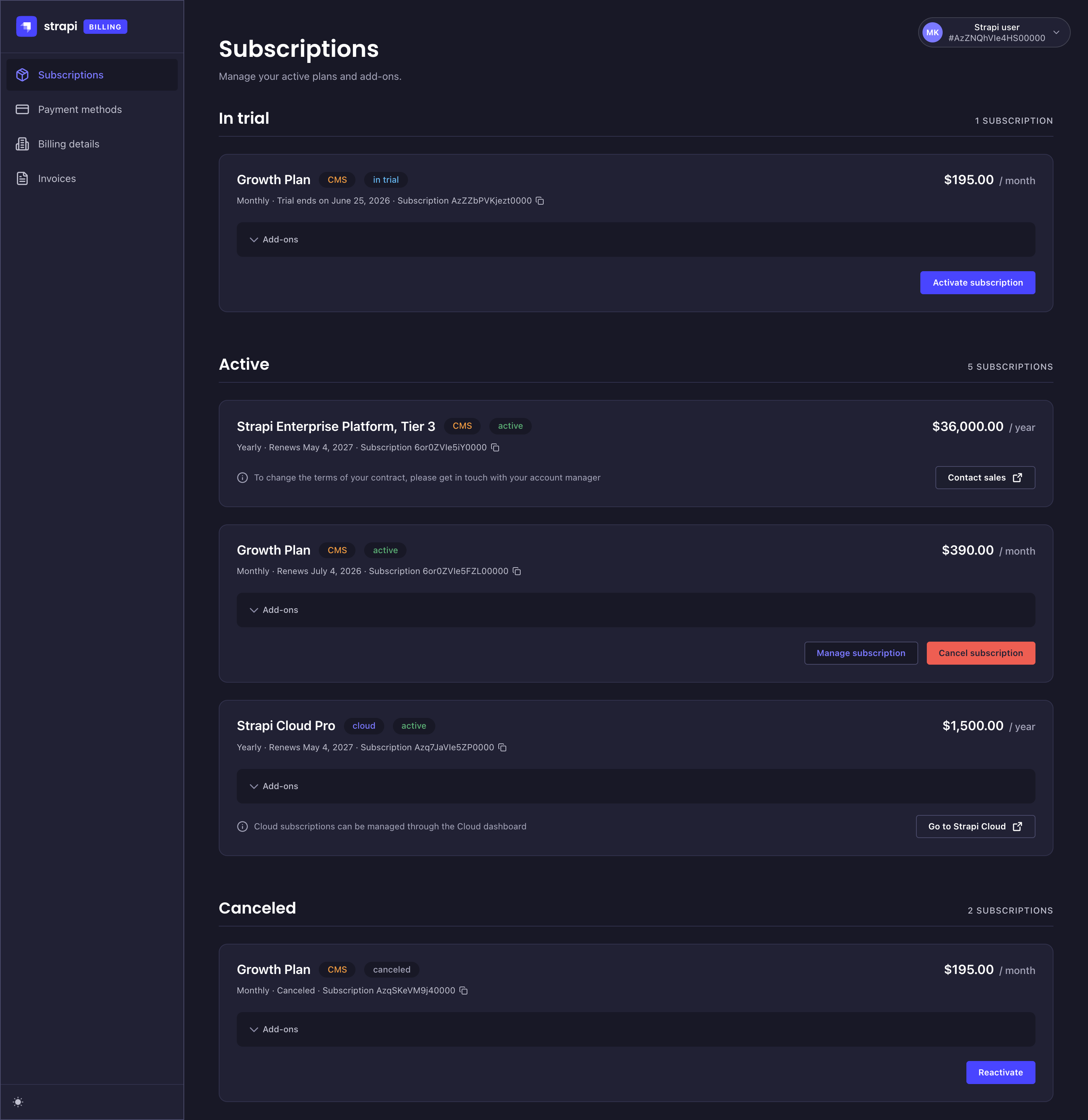The image size is (1088, 1120).
Task: Click the 'Strapi Cloud Pro' title
Action: (286, 726)
